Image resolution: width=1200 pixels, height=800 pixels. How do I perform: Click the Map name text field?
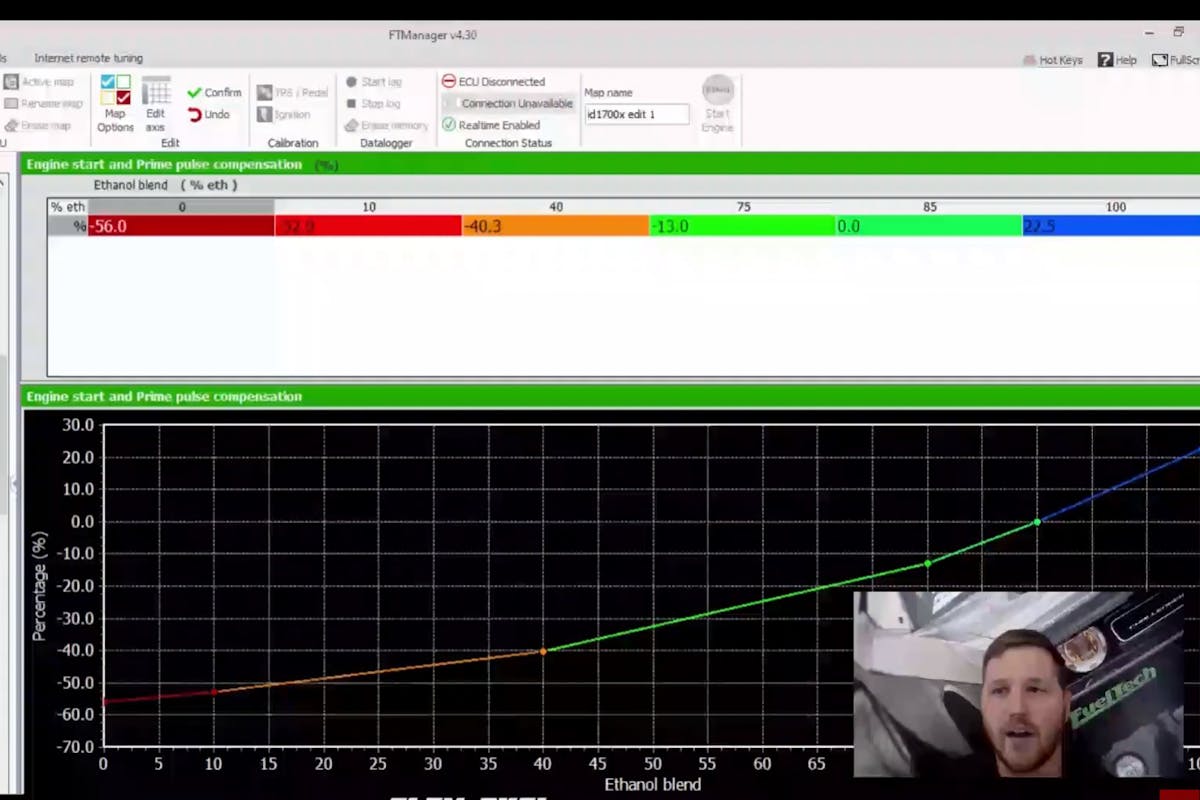click(636, 114)
